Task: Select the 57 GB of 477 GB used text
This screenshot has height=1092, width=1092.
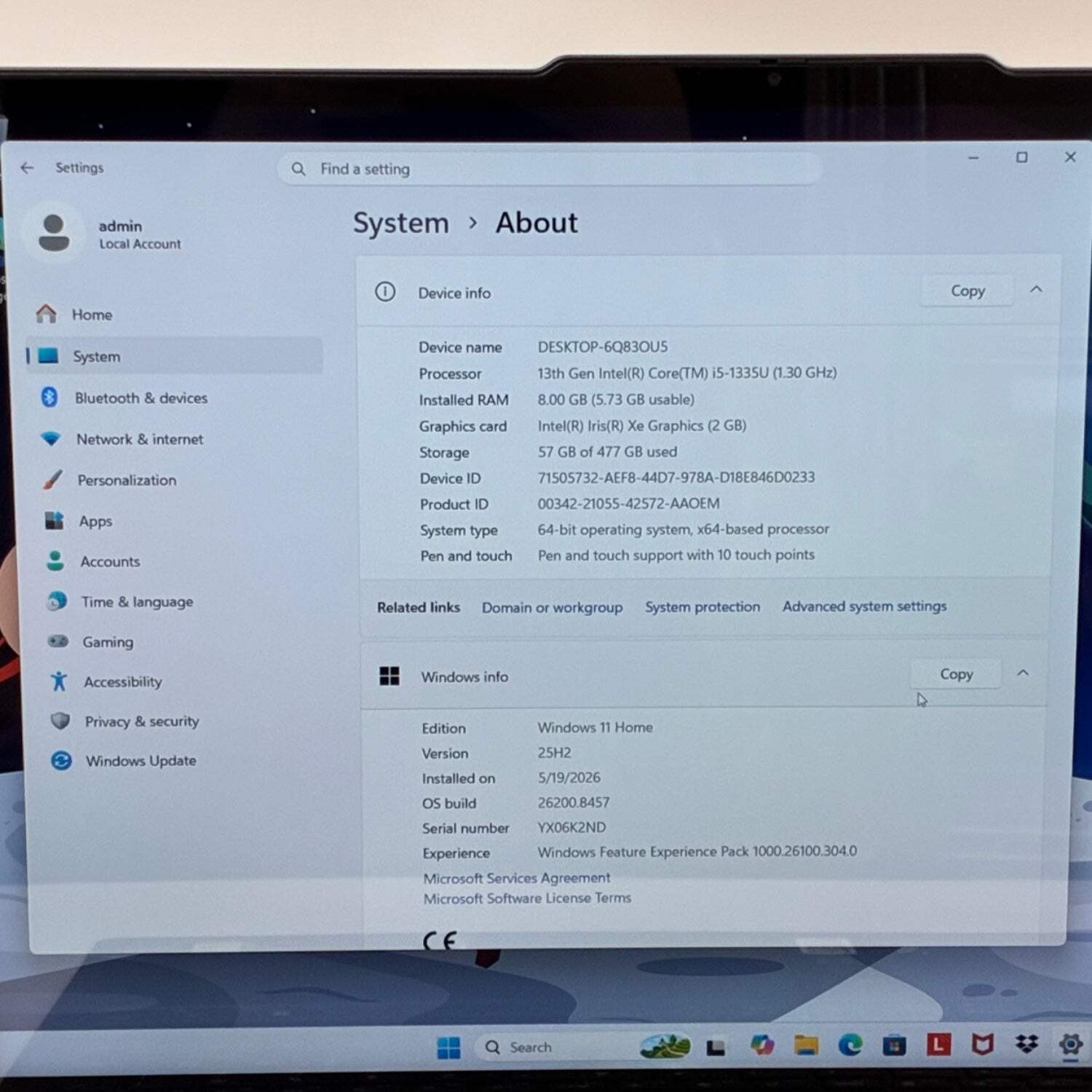Action: 607,451
